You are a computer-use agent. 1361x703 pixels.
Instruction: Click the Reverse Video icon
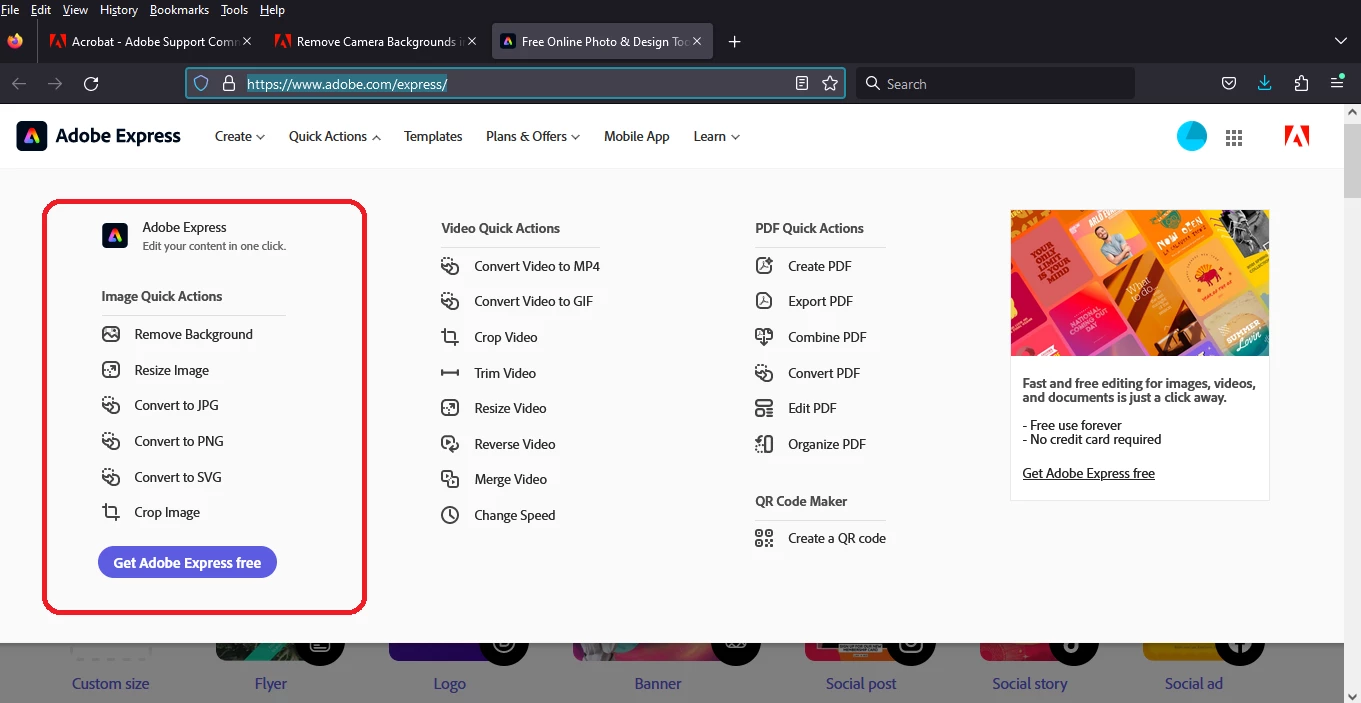(x=450, y=444)
